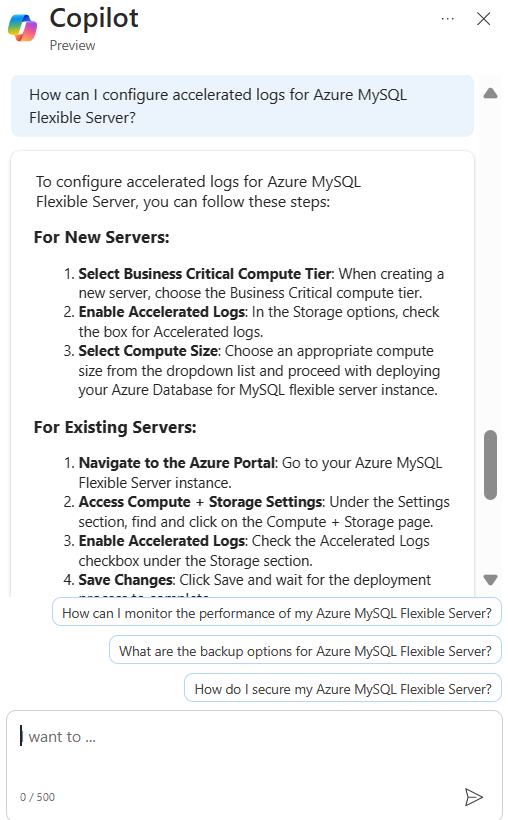Click the 0 / 500 character counter
Viewport: 508px width, 820px height.
(x=37, y=797)
